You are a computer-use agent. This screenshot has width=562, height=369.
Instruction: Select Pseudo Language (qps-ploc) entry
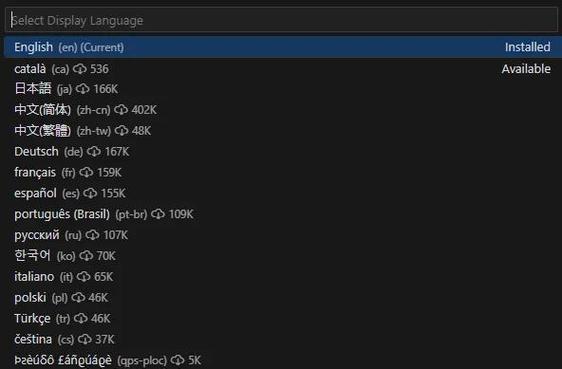coord(283,360)
